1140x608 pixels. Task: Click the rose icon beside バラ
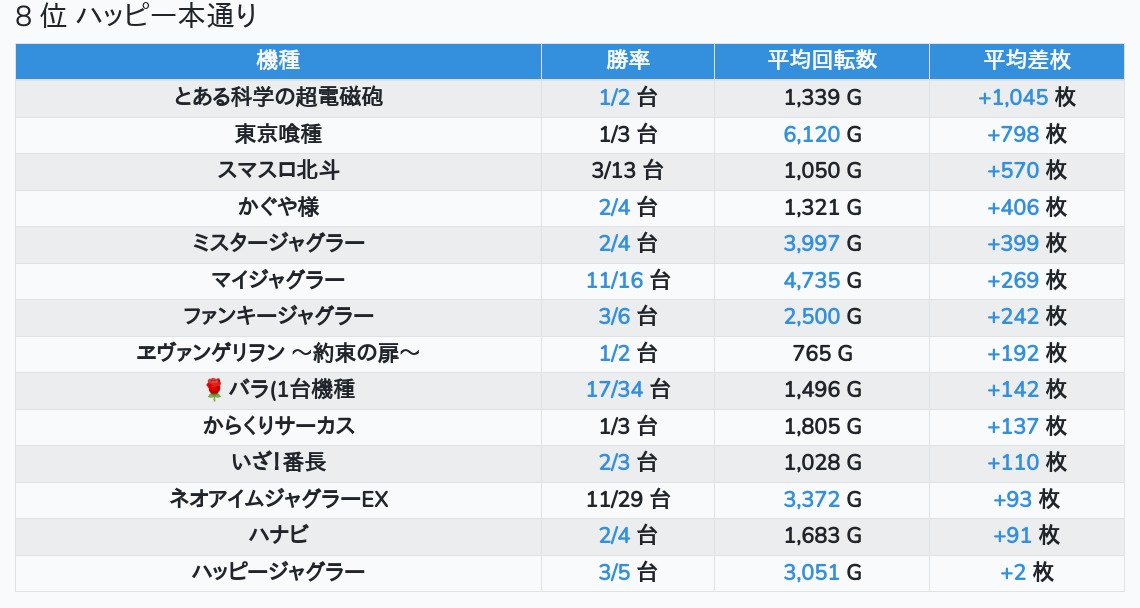click(213, 390)
